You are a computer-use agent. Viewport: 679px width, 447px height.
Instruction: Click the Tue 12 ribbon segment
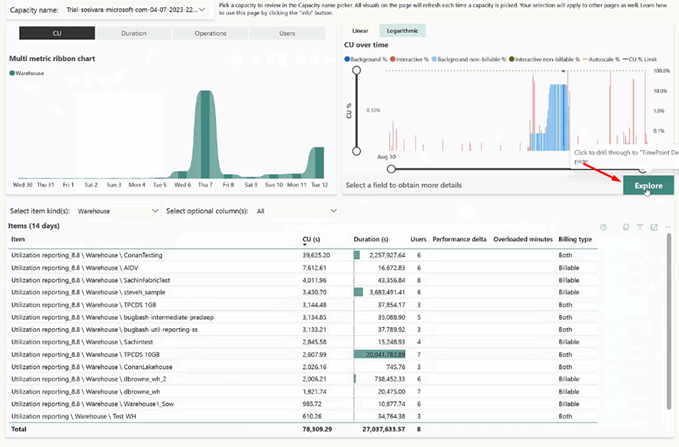319,162
